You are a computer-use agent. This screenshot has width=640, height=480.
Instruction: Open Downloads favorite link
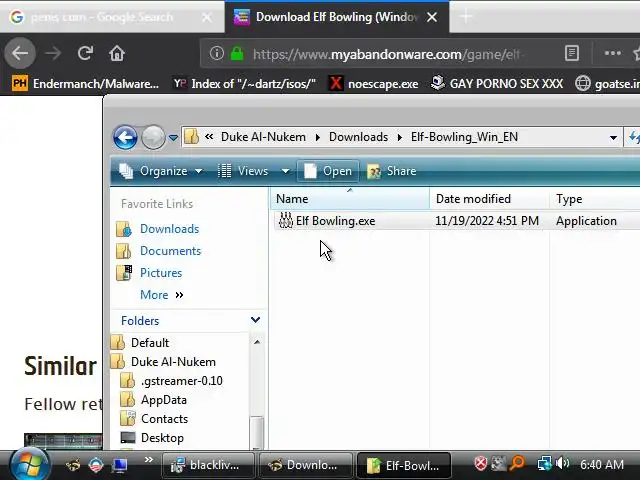[169, 229]
